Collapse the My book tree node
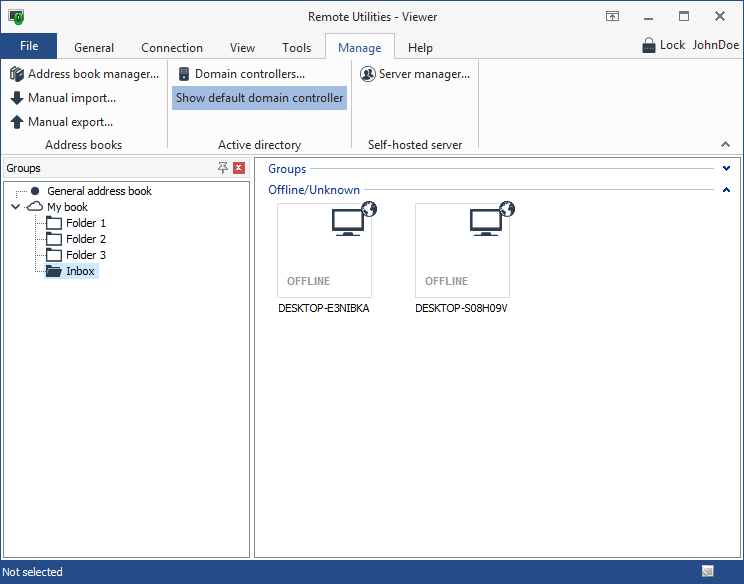 coord(15,207)
